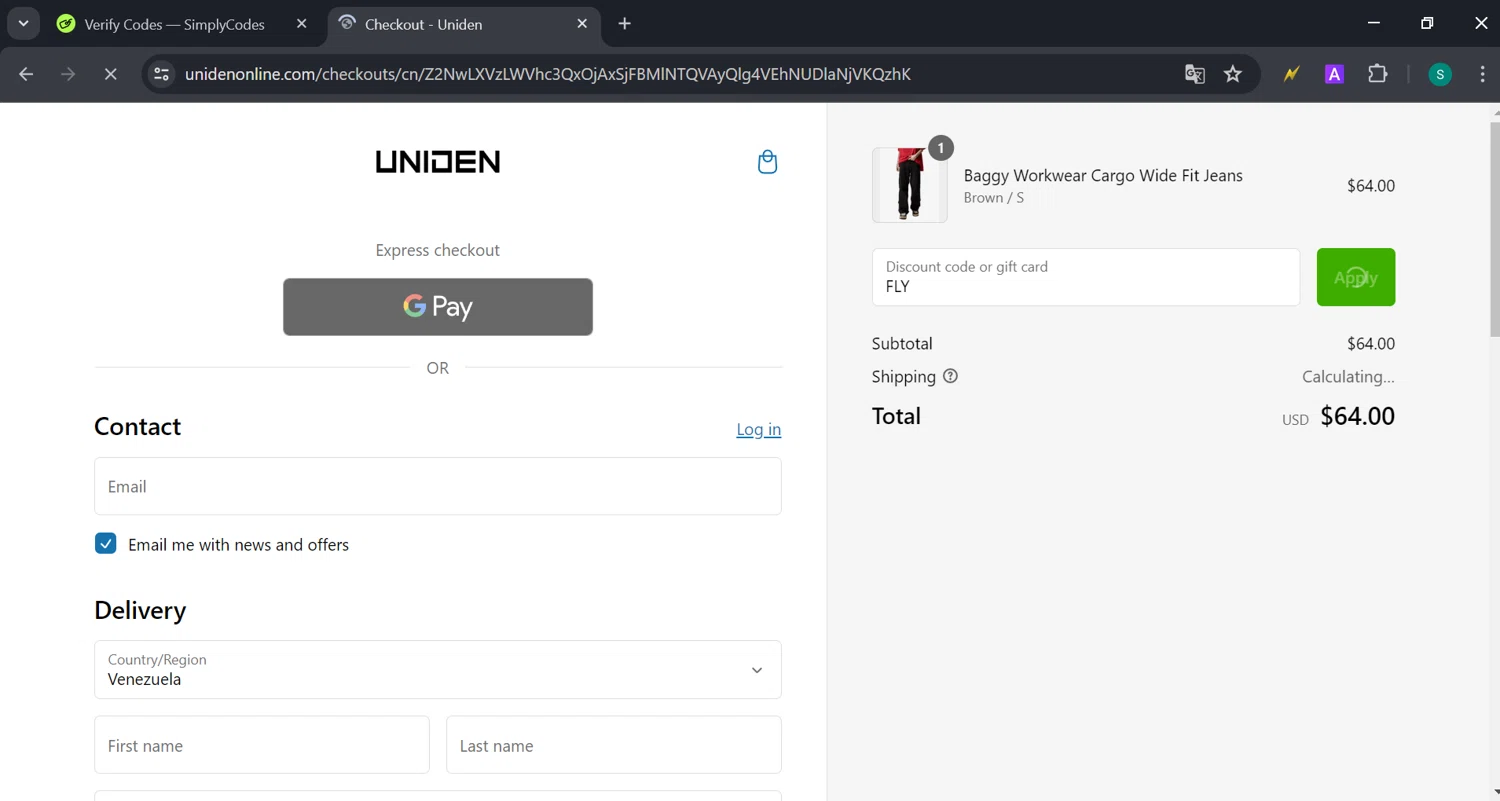
Task: Restore down the browser window
Action: pyautogui.click(x=1427, y=23)
